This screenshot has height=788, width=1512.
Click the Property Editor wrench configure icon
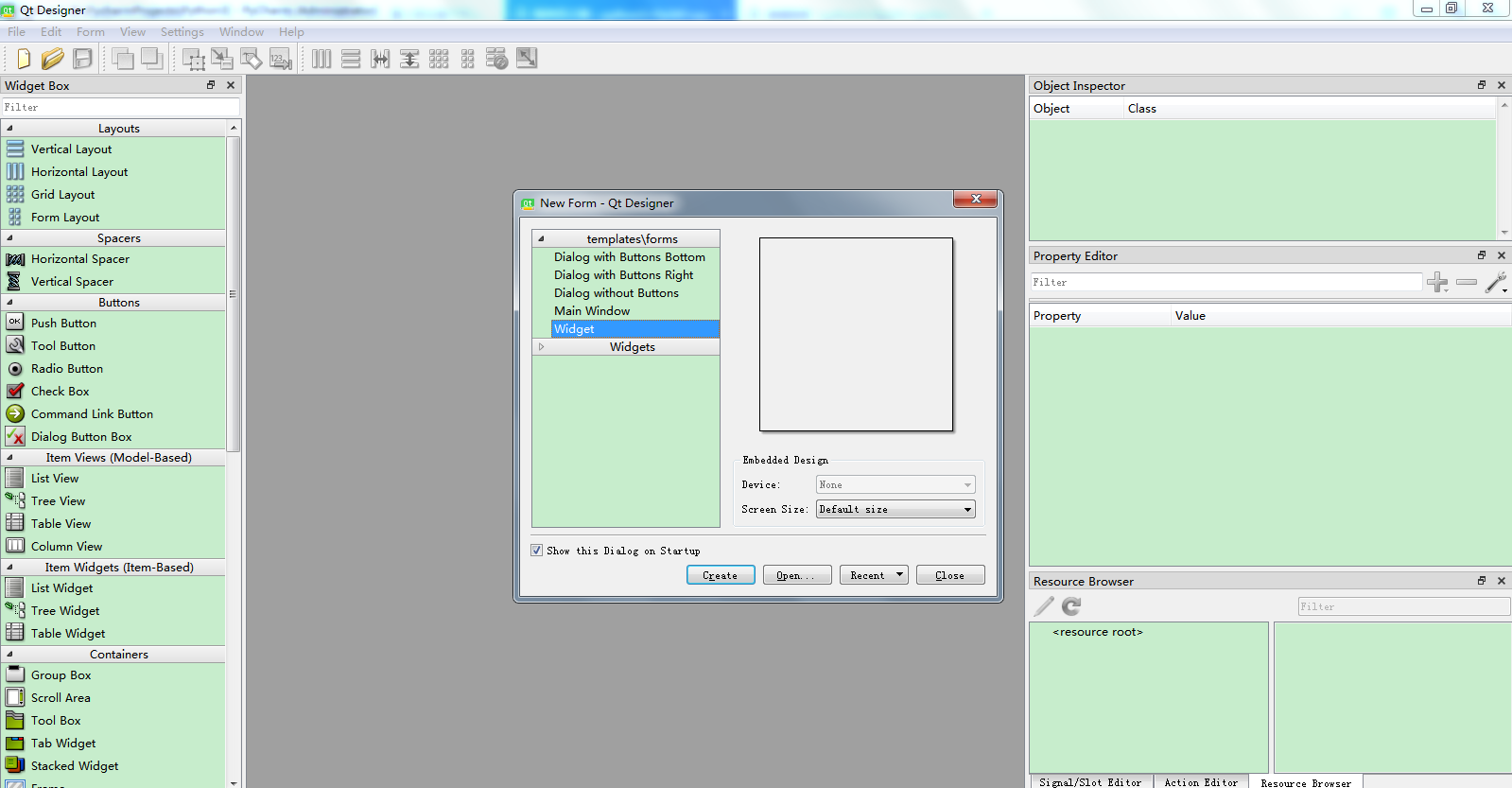(1496, 282)
